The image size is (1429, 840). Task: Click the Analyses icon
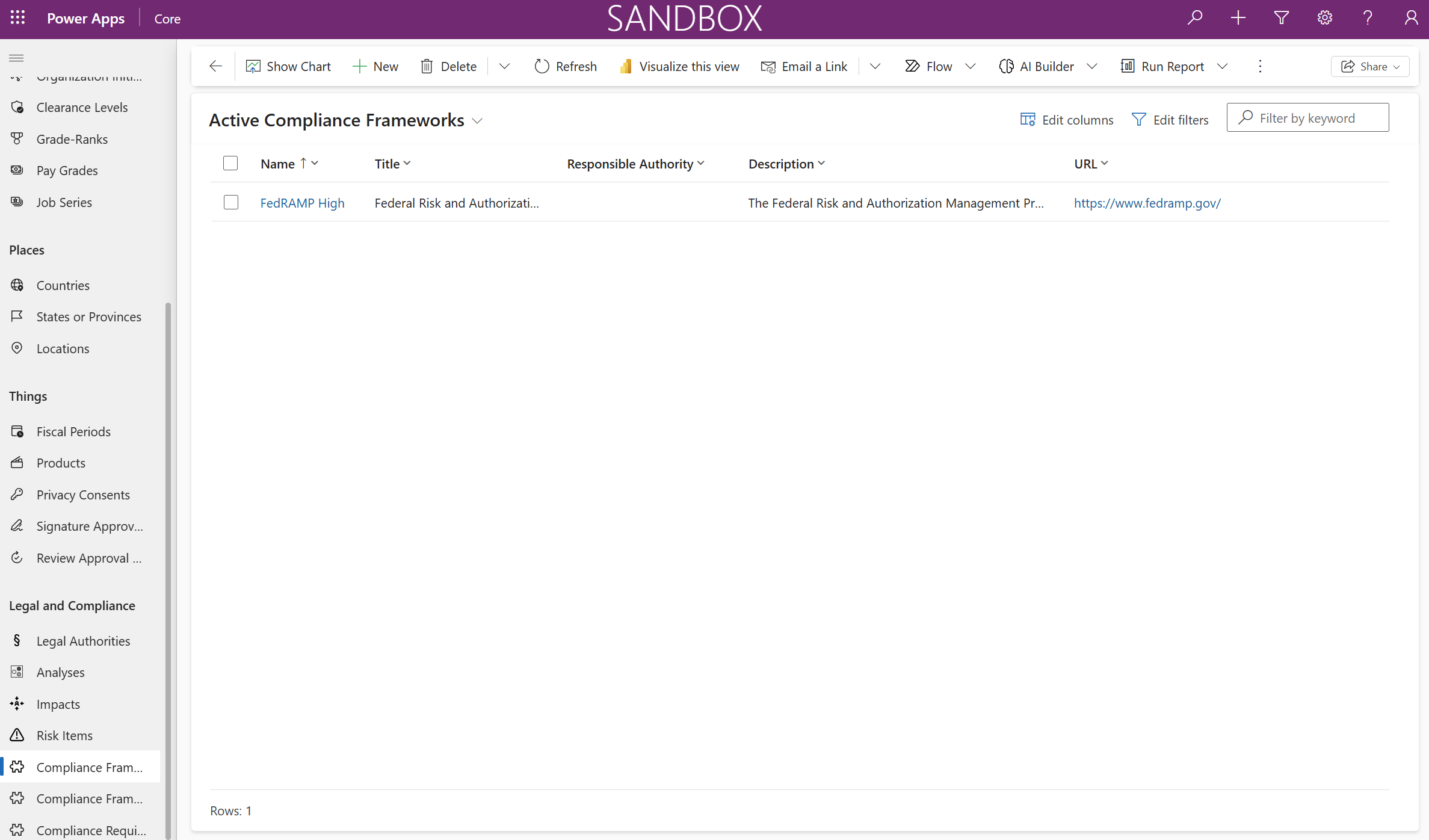[17, 672]
